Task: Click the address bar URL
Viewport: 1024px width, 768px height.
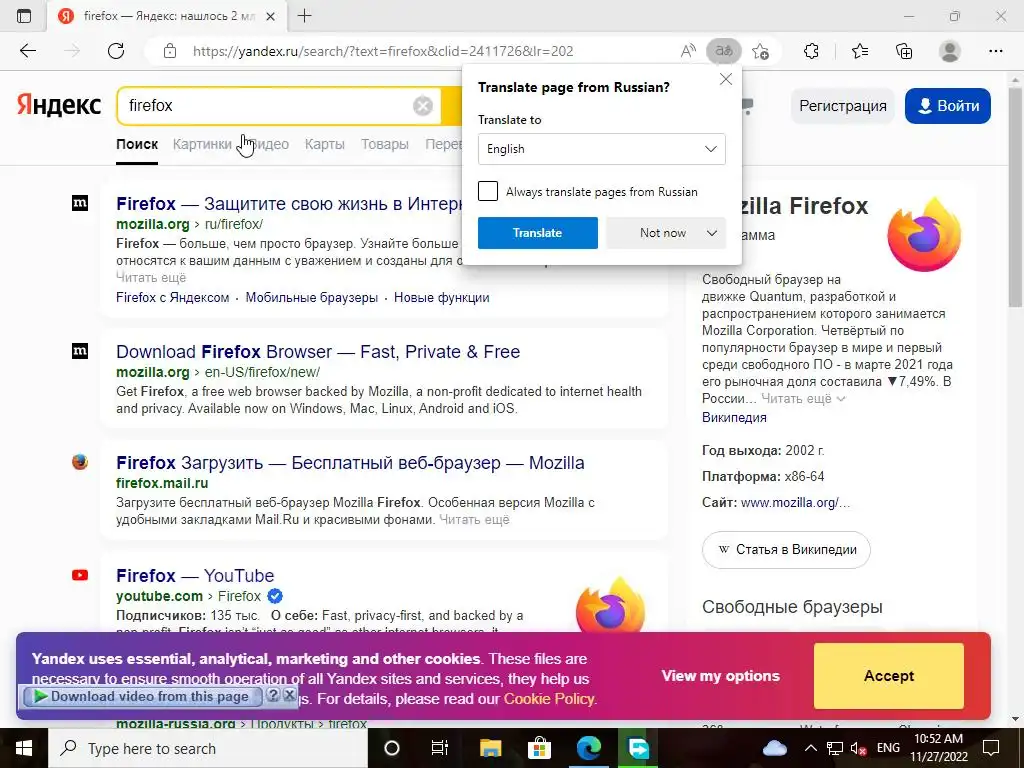Action: pyautogui.click(x=383, y=51)
